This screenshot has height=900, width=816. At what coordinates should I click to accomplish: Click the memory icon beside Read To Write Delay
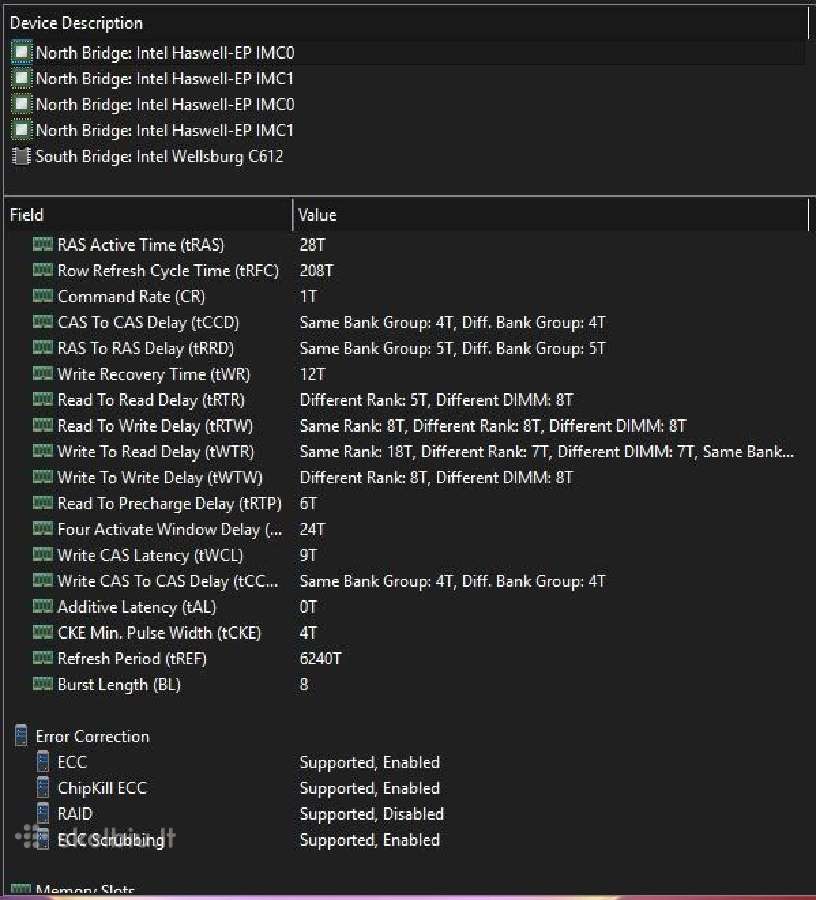42,425
